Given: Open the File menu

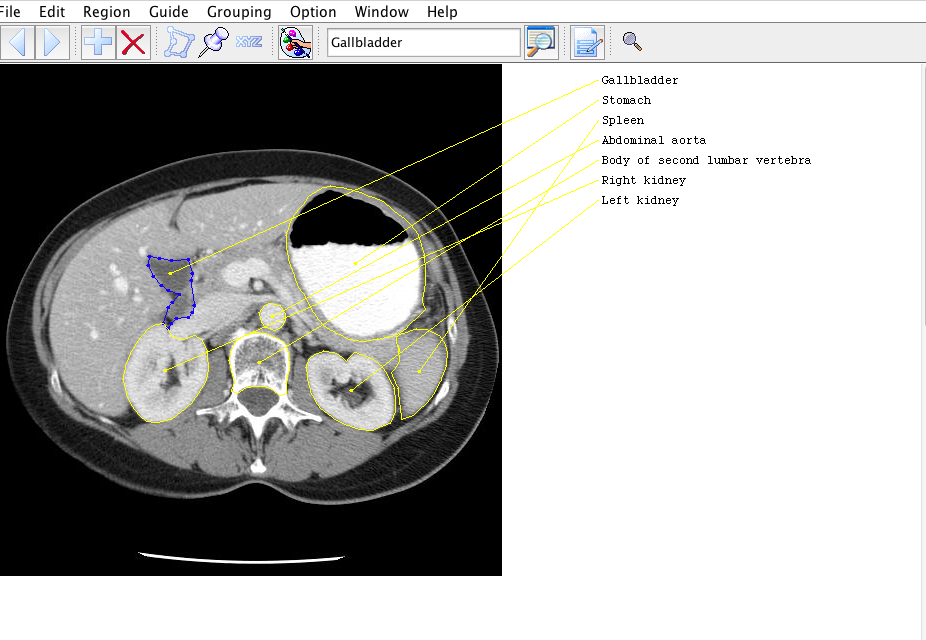Looking at the screenshot, I should click(x=10, y=12).
